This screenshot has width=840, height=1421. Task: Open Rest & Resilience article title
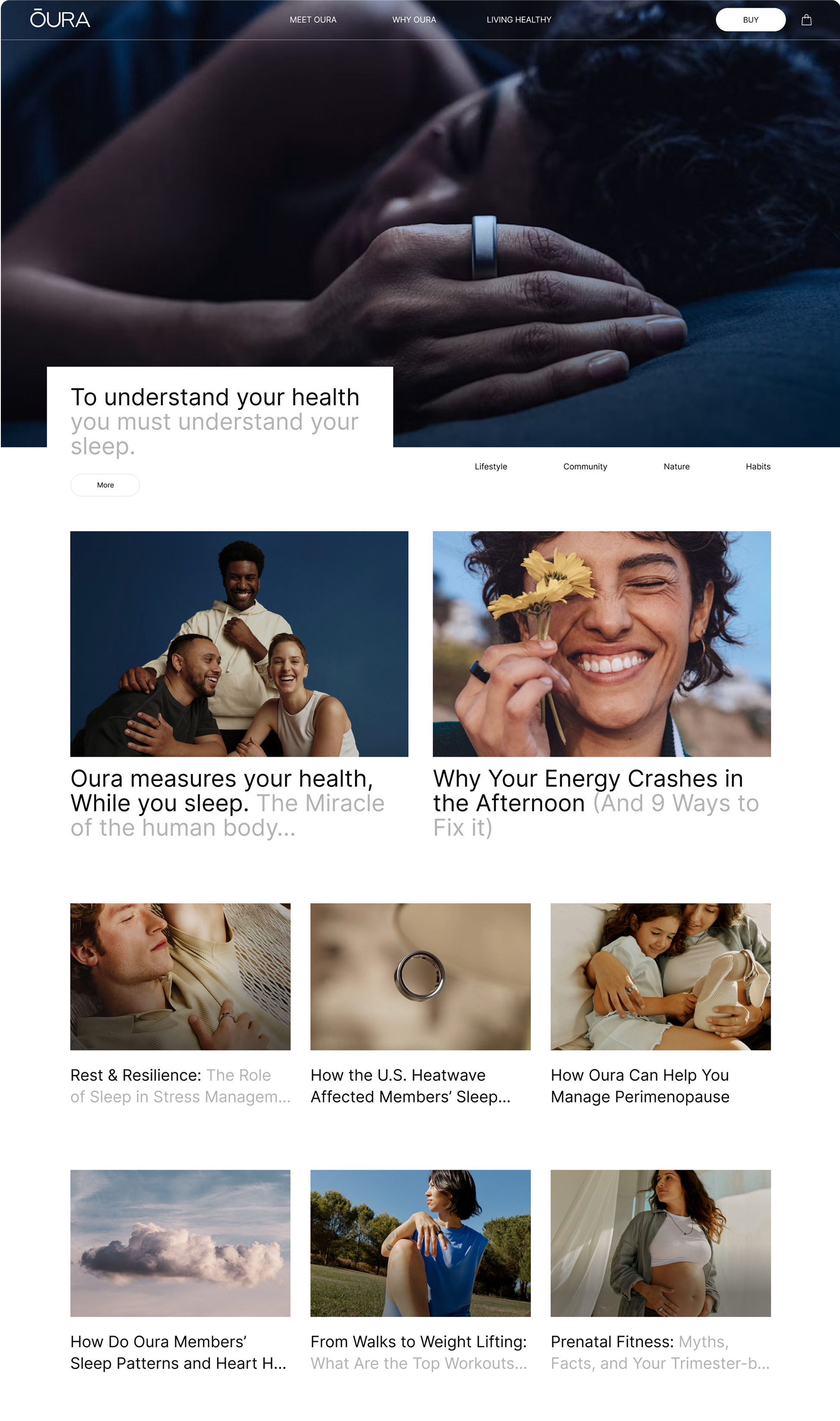click(x=181, y=1086)
